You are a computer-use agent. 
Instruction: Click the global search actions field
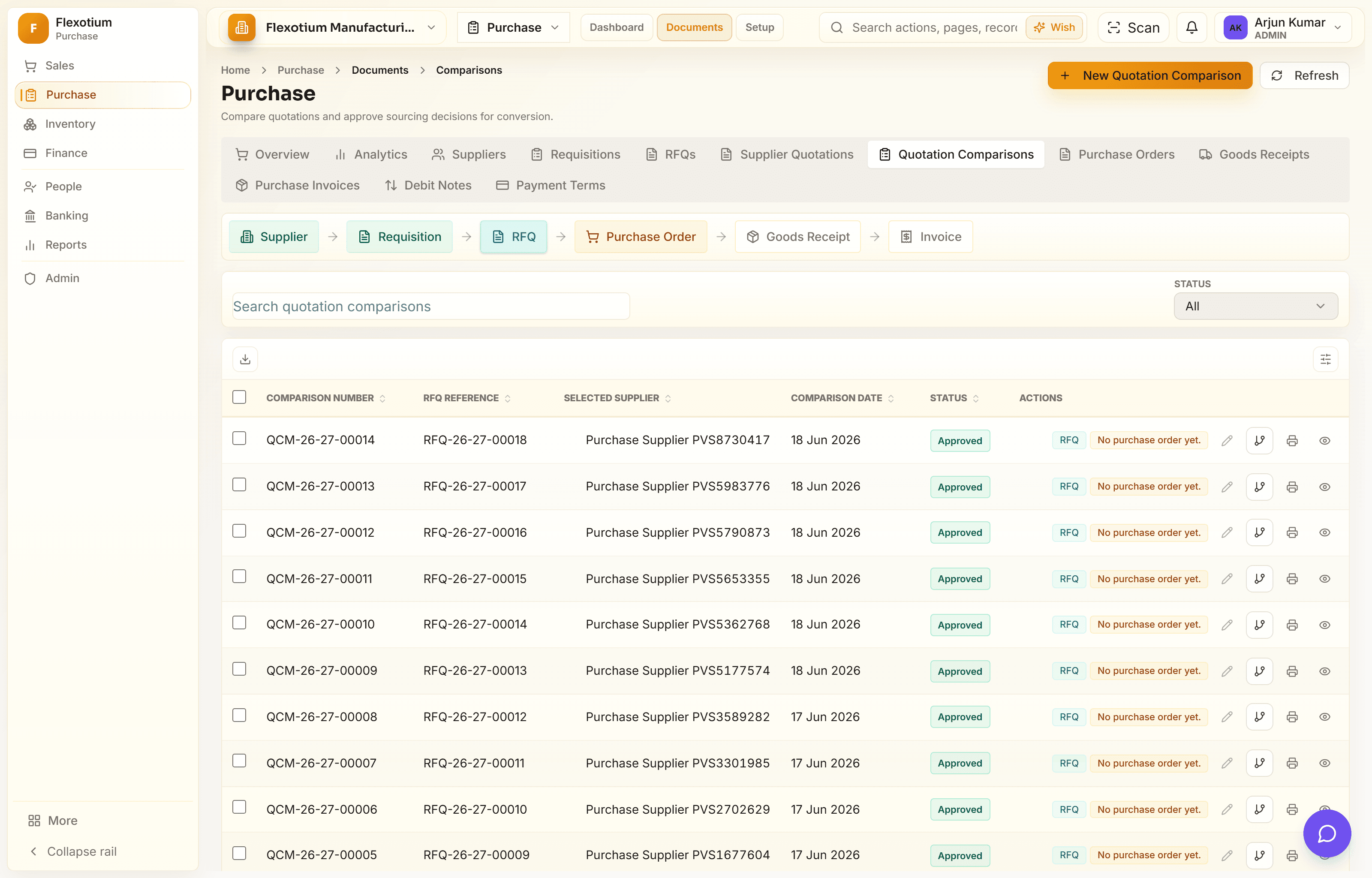click(x=934, y=27)
